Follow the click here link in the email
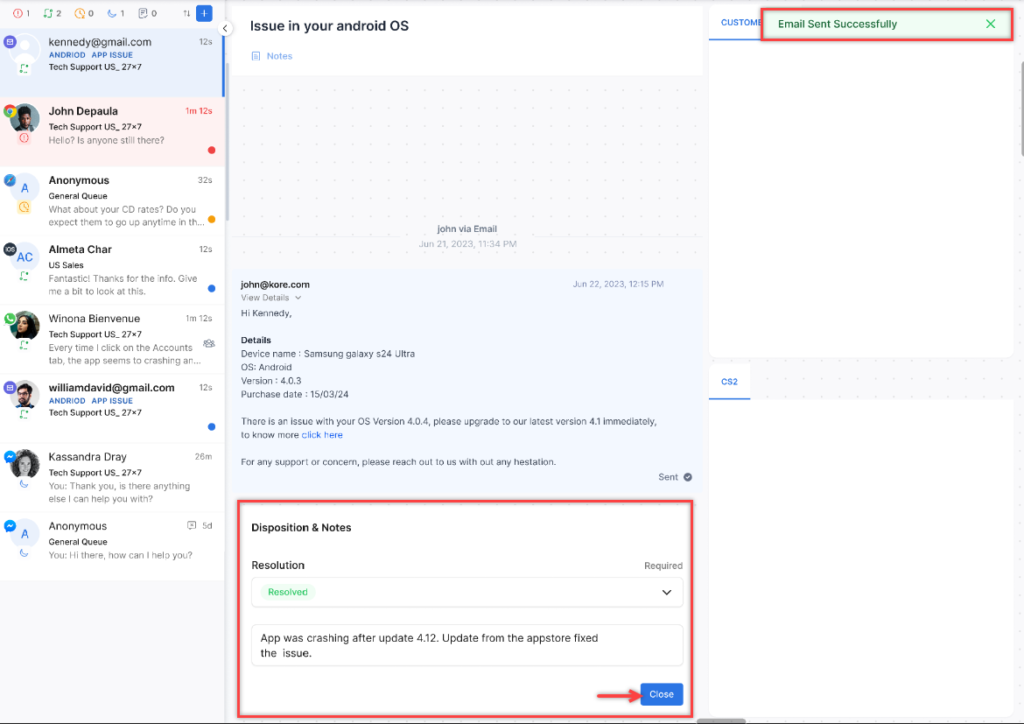This screenshot has height=724, width=1024. tap(322, 434)
